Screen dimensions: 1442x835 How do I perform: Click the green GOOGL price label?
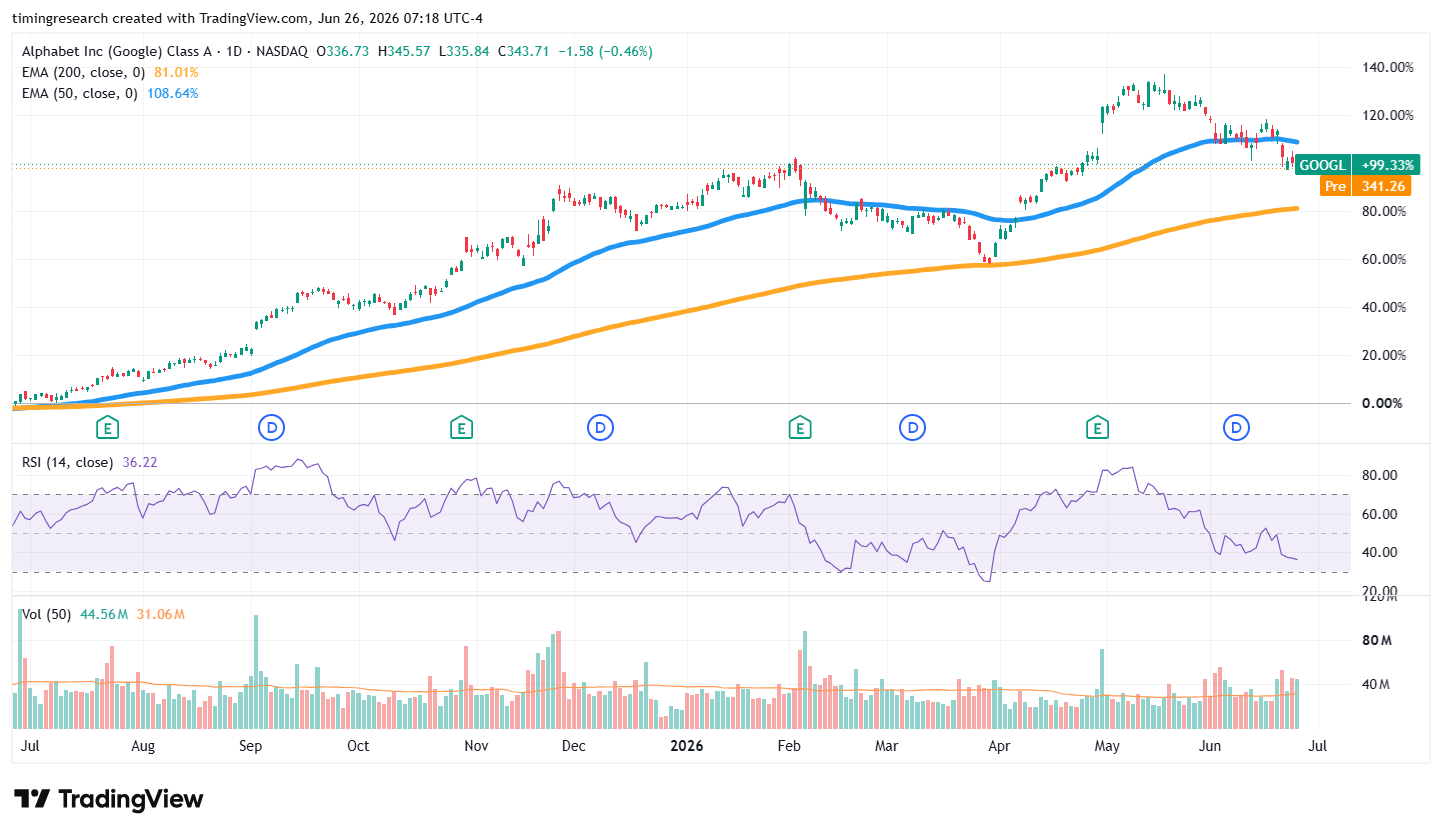pyautogui.click(x=1322, y=164)
